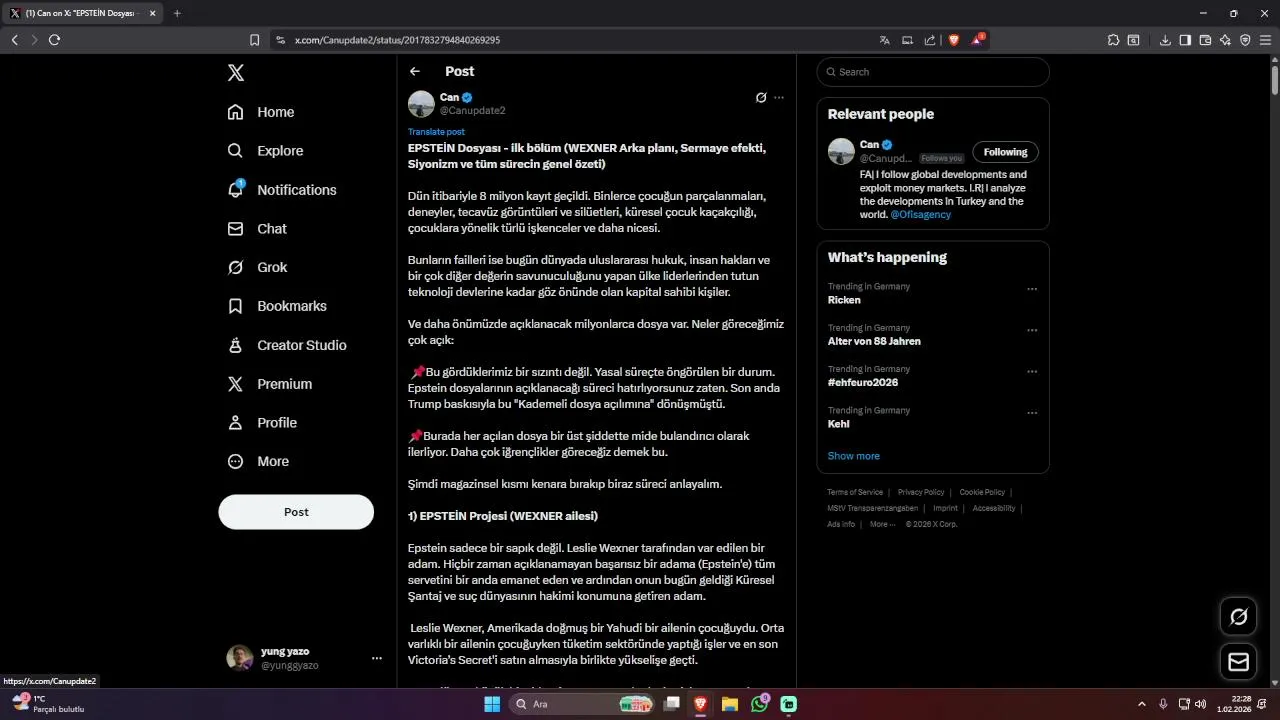Image resolution: width=1280 pixels, height=720 pixels.
Task: Open #ehfeuro2026 trending hashtag
Action: point(863,382)
